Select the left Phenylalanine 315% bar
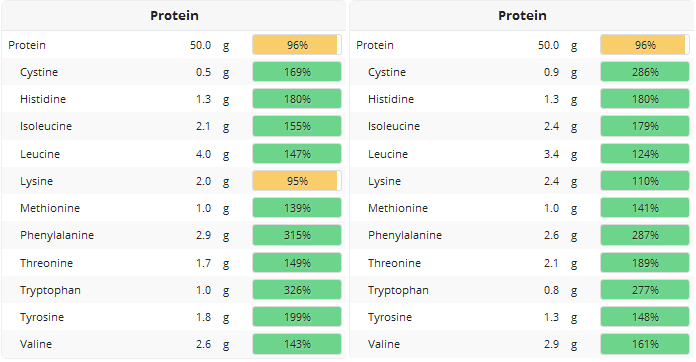This screenshot has height=362, width=696. tap(297, 235)
